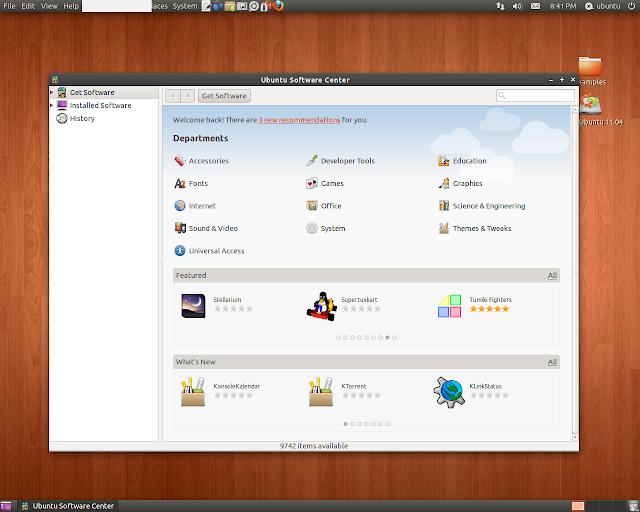This screenshot has width=640, height=512.
Task: Open the messaging envelope indicator
Action: click(535, 6)
